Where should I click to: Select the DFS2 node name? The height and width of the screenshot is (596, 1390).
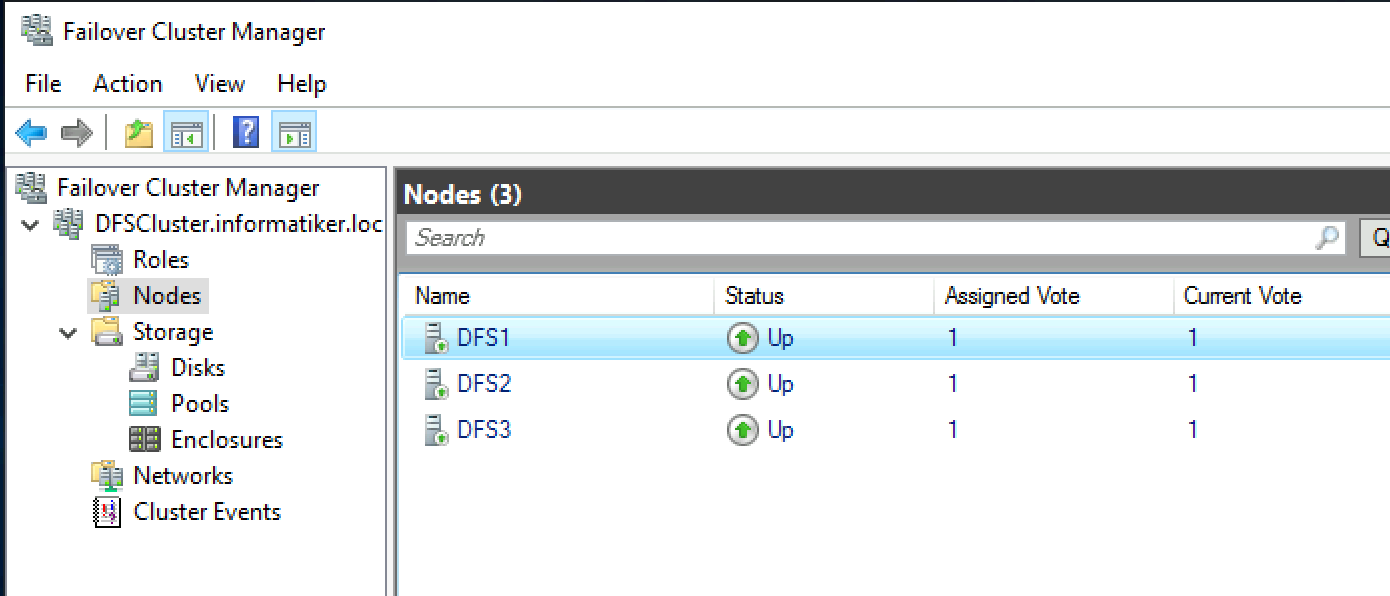[484, 384]
